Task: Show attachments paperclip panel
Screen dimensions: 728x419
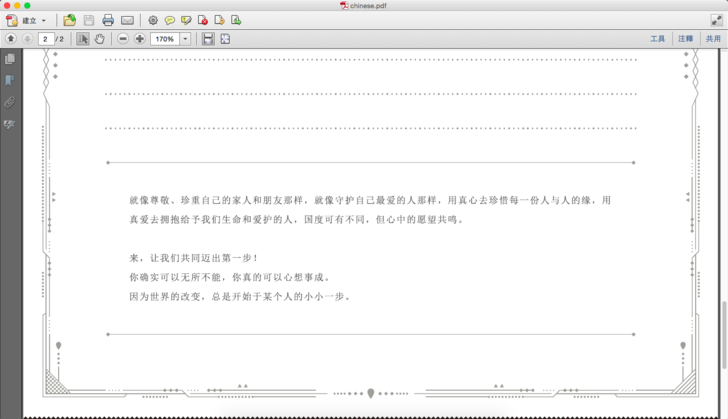Action: click(x=9, y=102)
